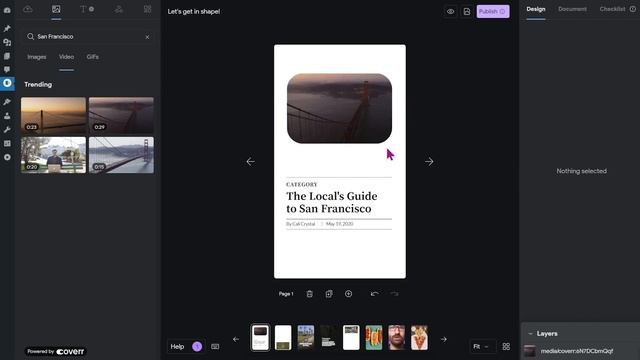Open keyboard shortcuts panel
640x360 pixels.
[x=215, y=347]
